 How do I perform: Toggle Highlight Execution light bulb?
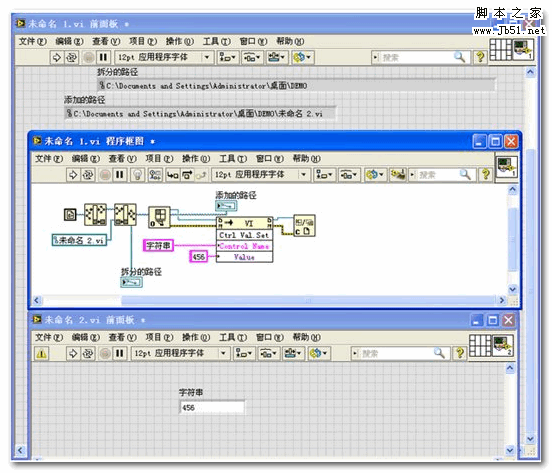(x=138, y=175)
